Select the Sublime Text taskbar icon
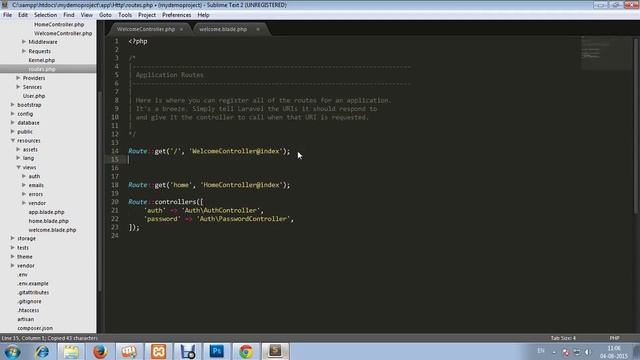 [x=275, y=351]
